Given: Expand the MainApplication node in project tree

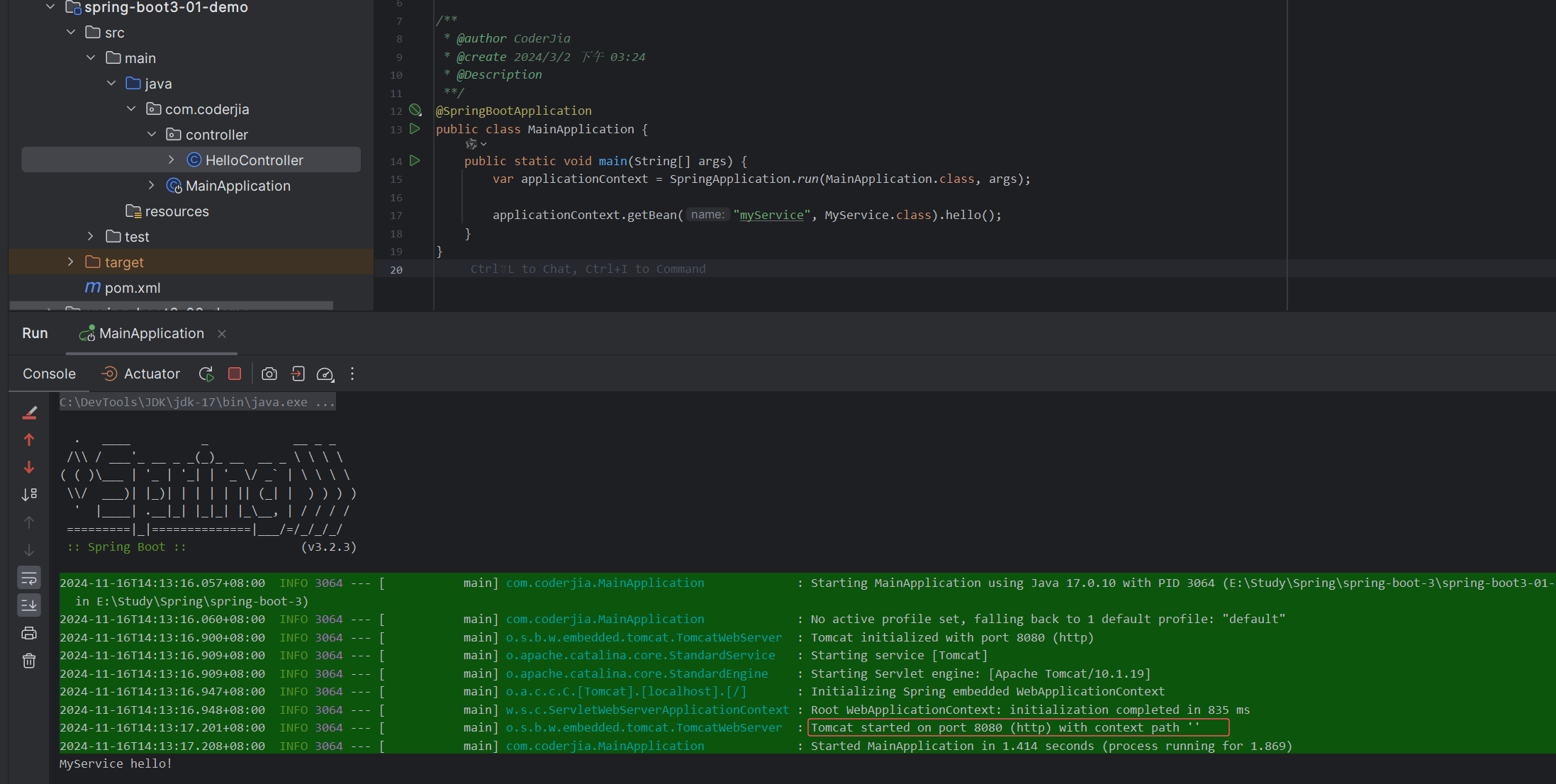Looking at the screenshot, I should click(152, 186).
